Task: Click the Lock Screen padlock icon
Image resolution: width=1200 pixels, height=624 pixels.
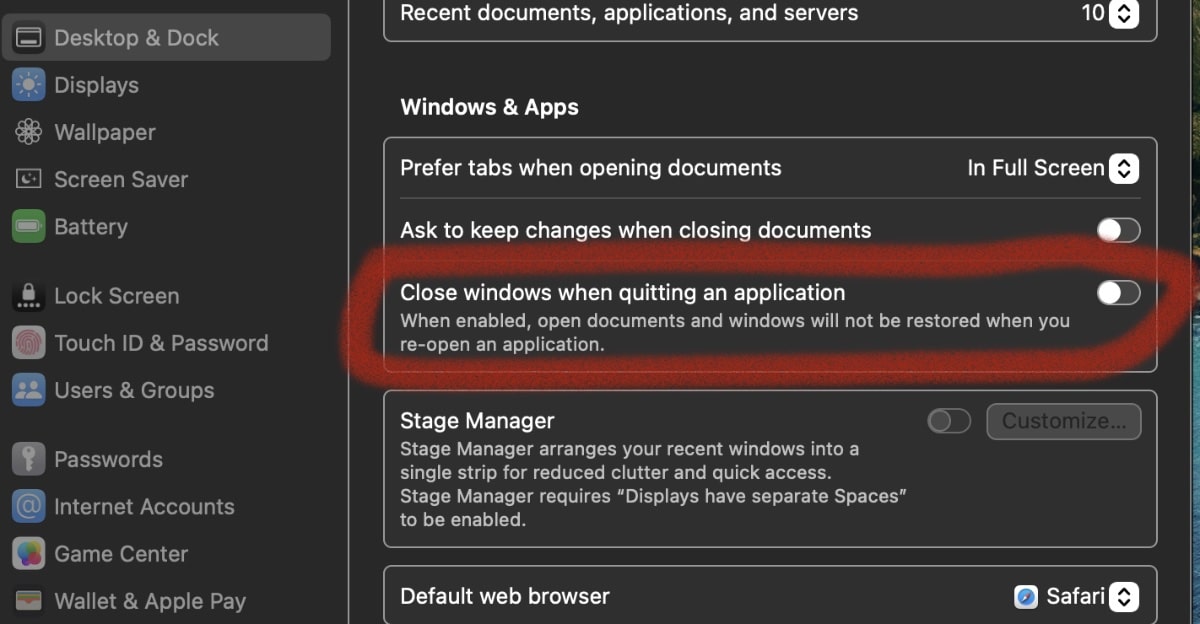Action: [28, 296]
